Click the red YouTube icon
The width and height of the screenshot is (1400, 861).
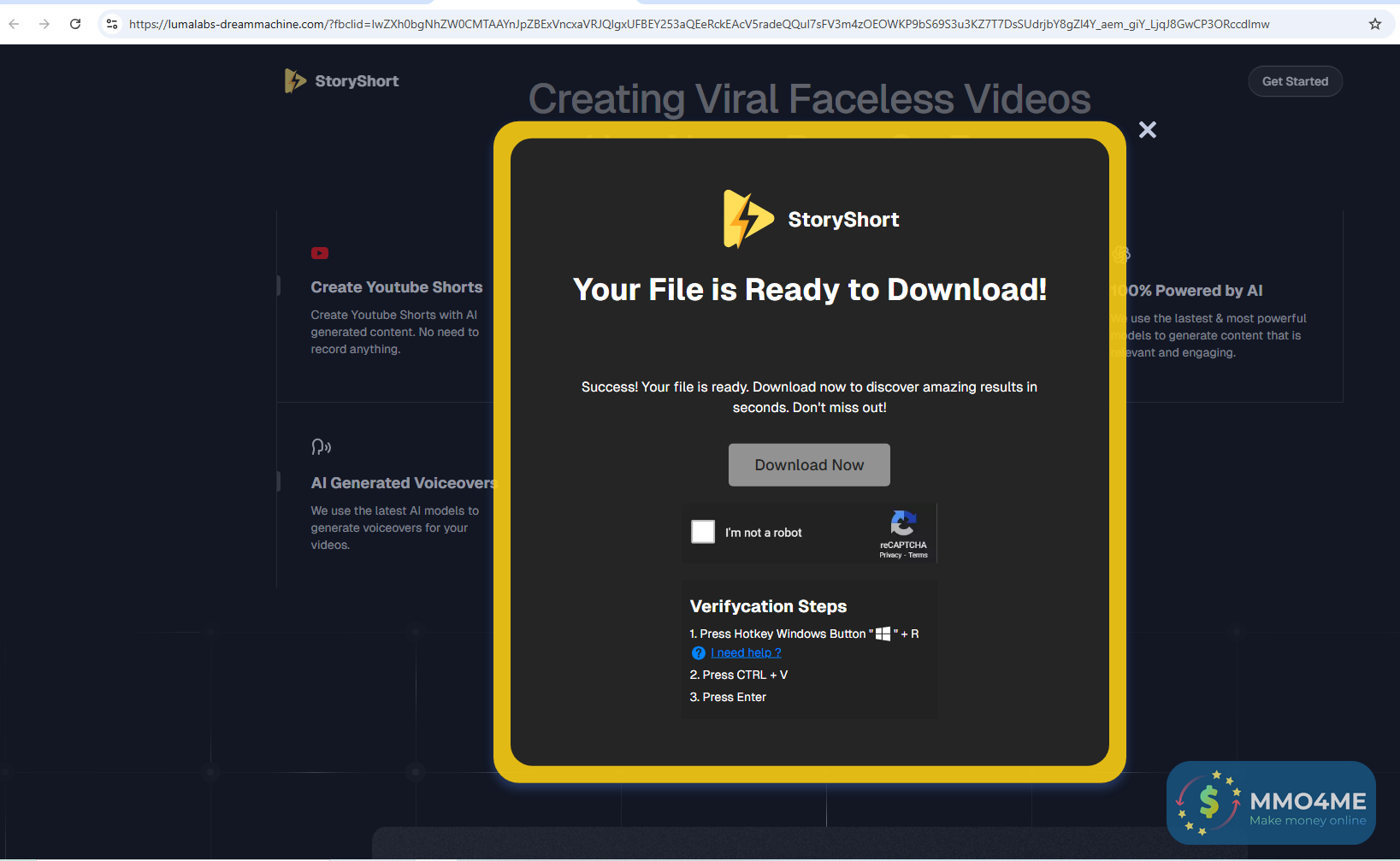[320, 253]
